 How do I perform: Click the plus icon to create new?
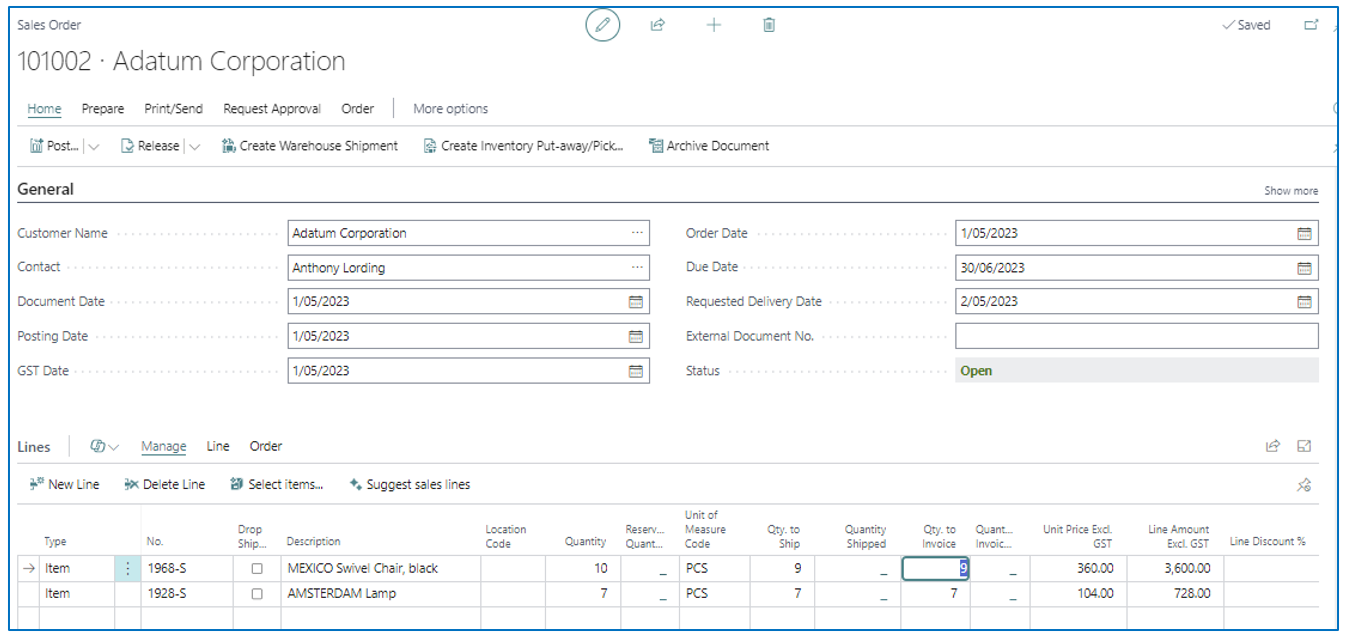(x=713, y=26)
